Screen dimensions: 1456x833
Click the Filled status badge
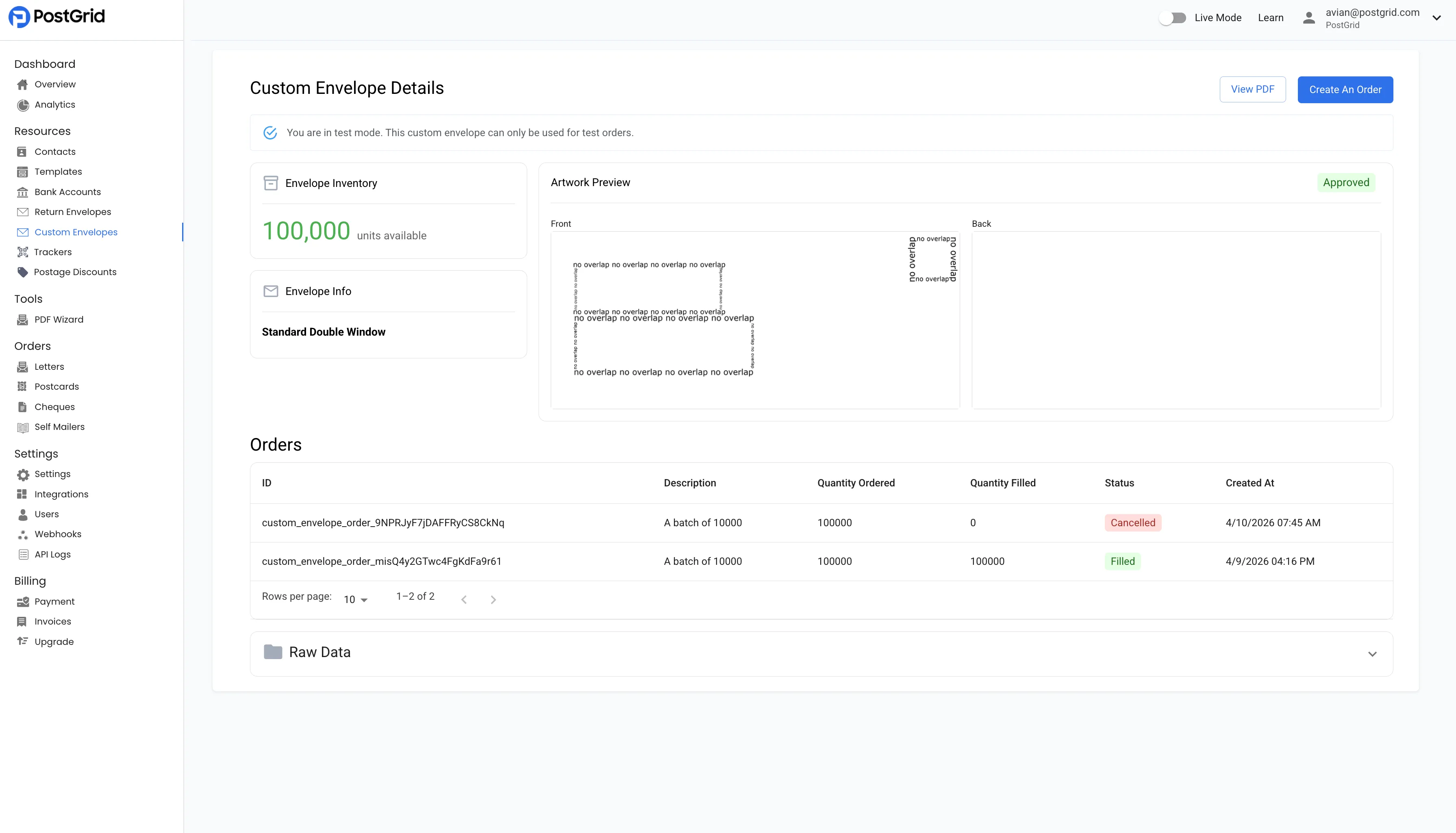[1122, 561]
